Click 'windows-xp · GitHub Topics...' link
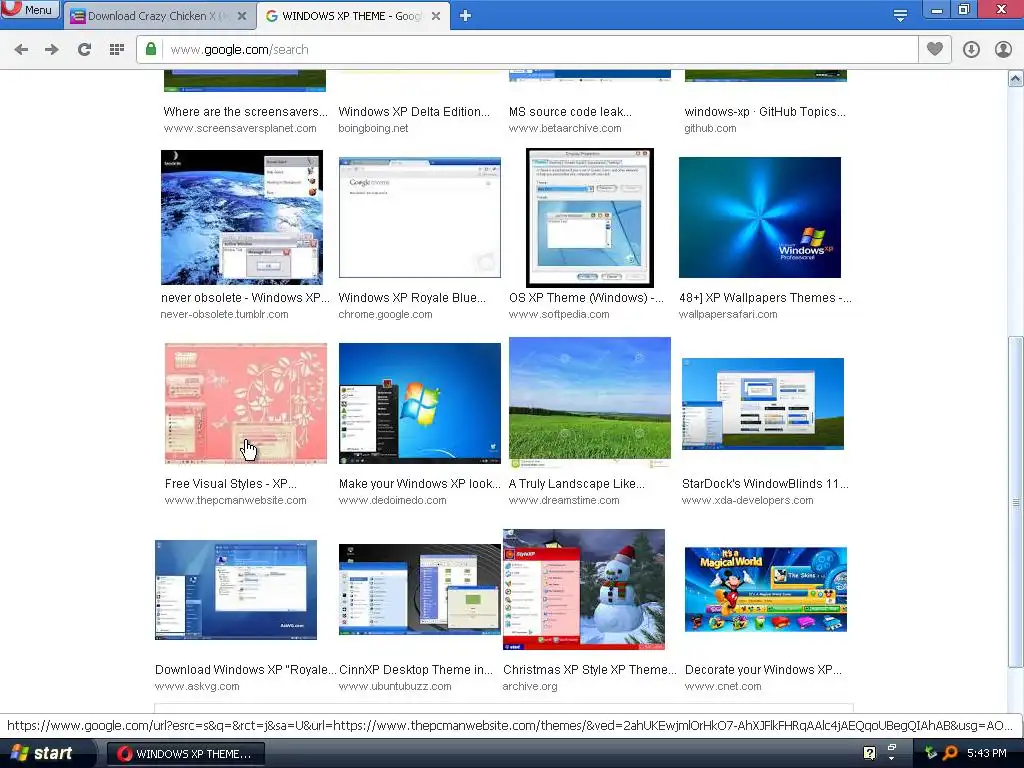Viewport: 1024px width, 768px height. point(765,112)
